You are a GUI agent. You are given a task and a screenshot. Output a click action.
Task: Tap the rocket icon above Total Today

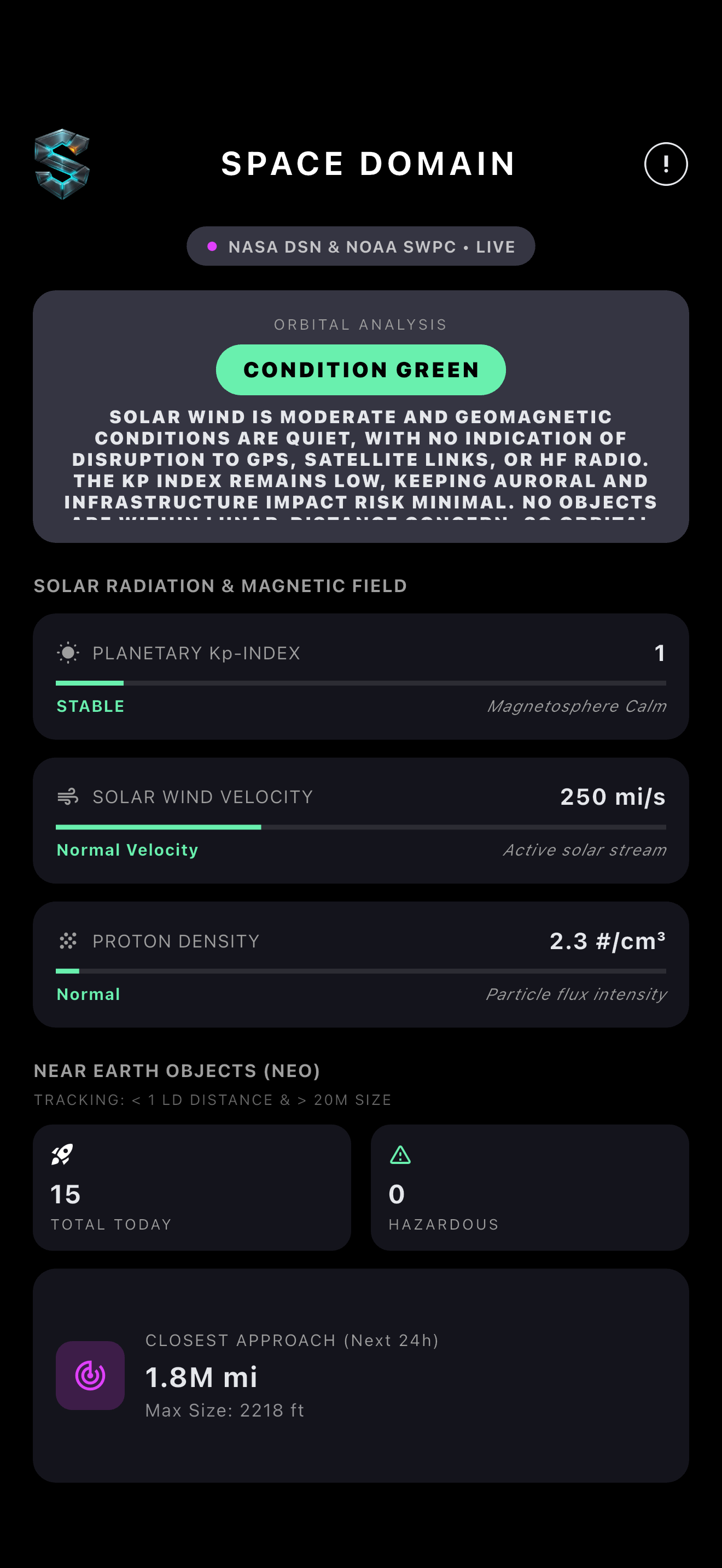click(x=62, y=1154)
